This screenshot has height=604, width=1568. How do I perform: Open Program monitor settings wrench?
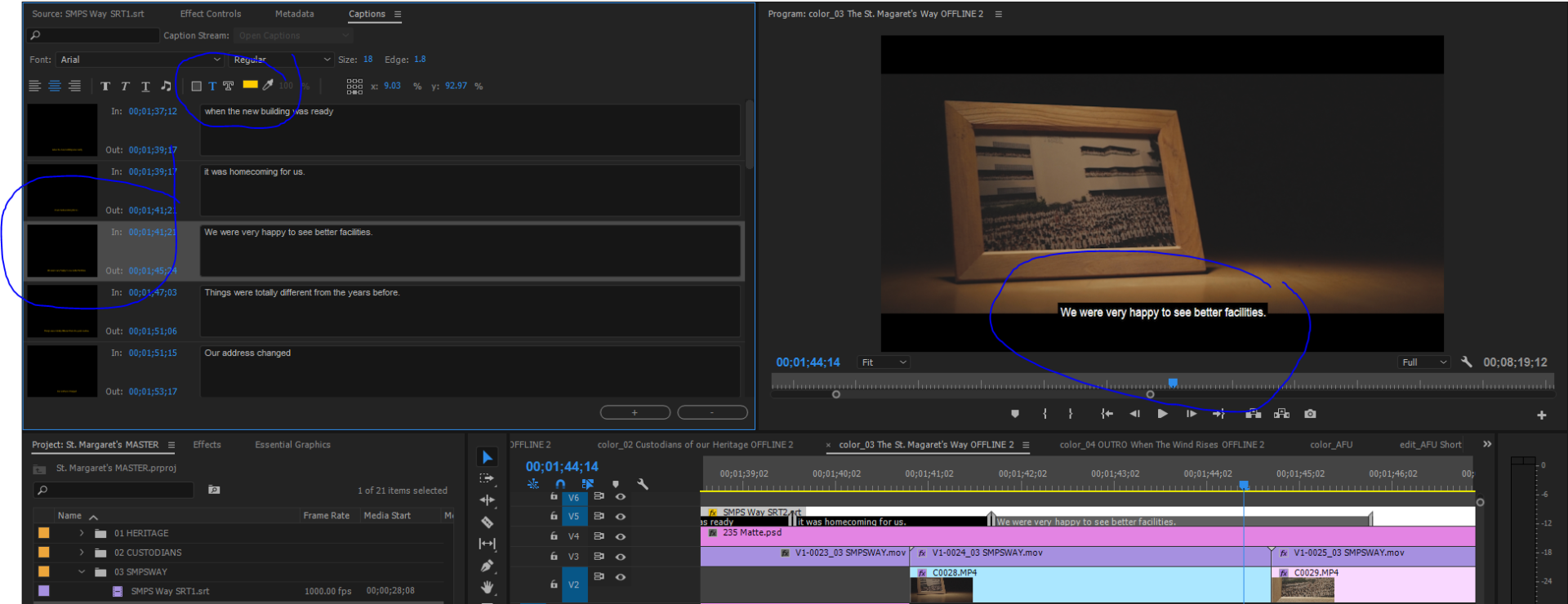pyautogui.click(x=1467, y=362)
